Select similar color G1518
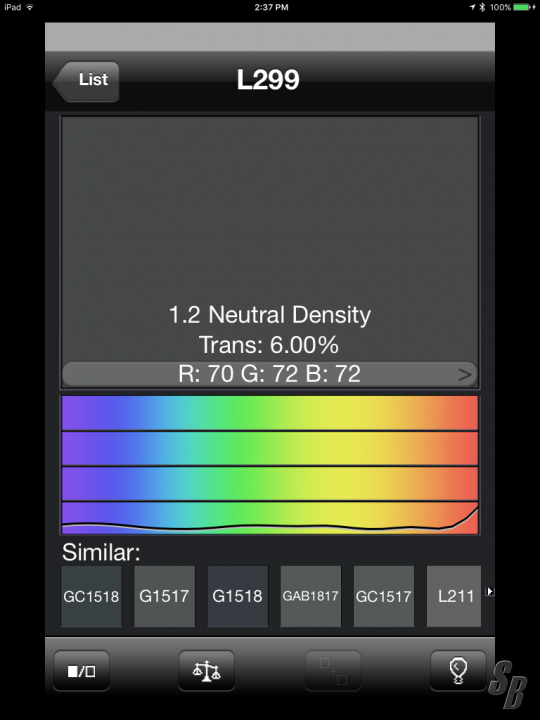Screen dimensions: 540x720 coord(237,596)
